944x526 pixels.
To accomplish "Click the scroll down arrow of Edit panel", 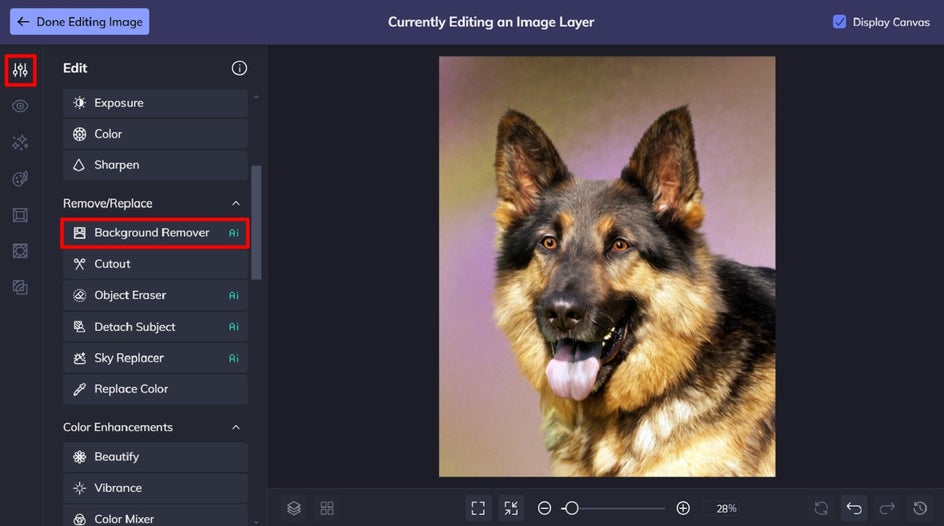I will [x=256, y=522].
